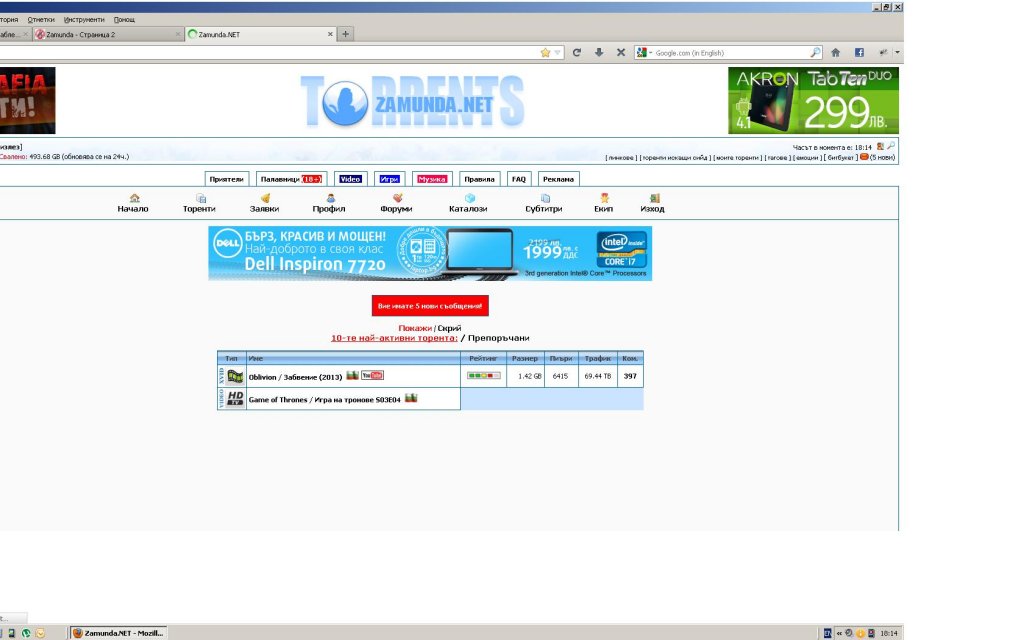The width and height of the screenshot is (1024, 640).
Task: Click the Zamunda.NET torrents logo
Action: [x=412, y=101]
